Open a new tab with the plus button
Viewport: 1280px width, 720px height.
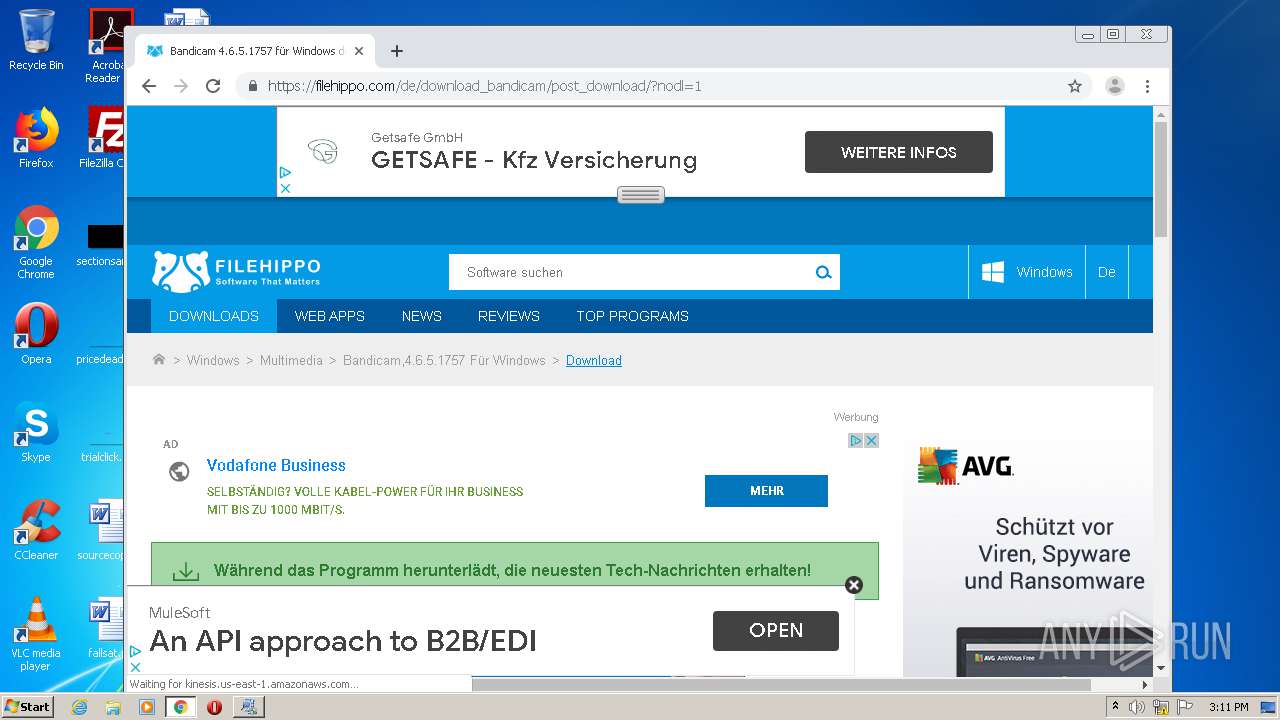click(397, 51)
